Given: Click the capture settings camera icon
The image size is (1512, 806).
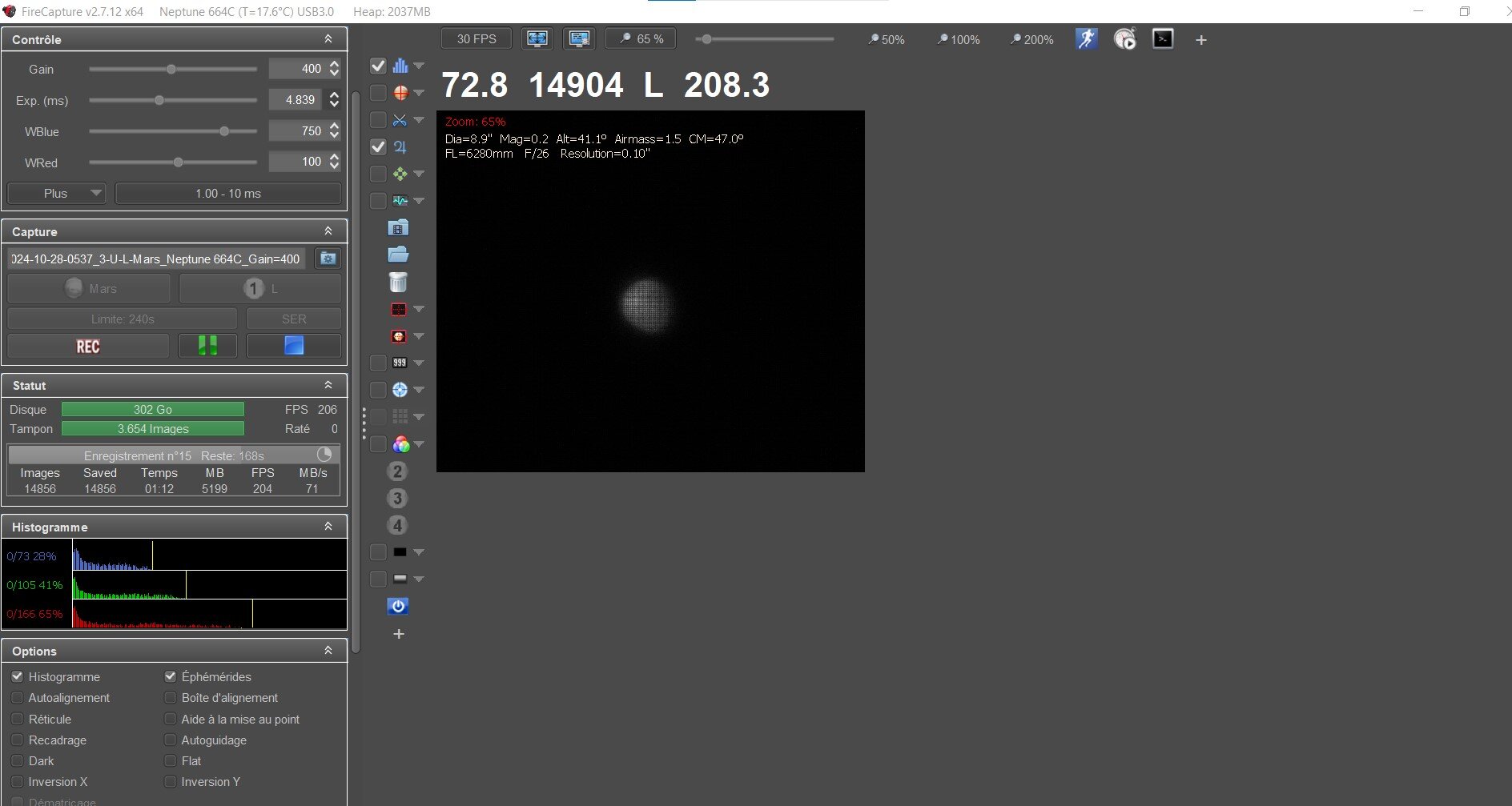Looking at the screenshot, I should pyautogui.click(x=328, y=259).
